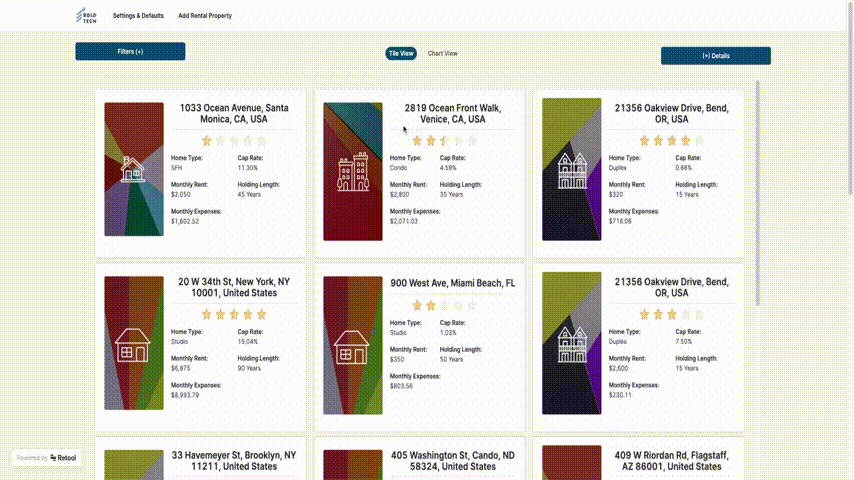
Task: Click the 'Powered by Retool' badge
Action: click(x=46, y=458)
